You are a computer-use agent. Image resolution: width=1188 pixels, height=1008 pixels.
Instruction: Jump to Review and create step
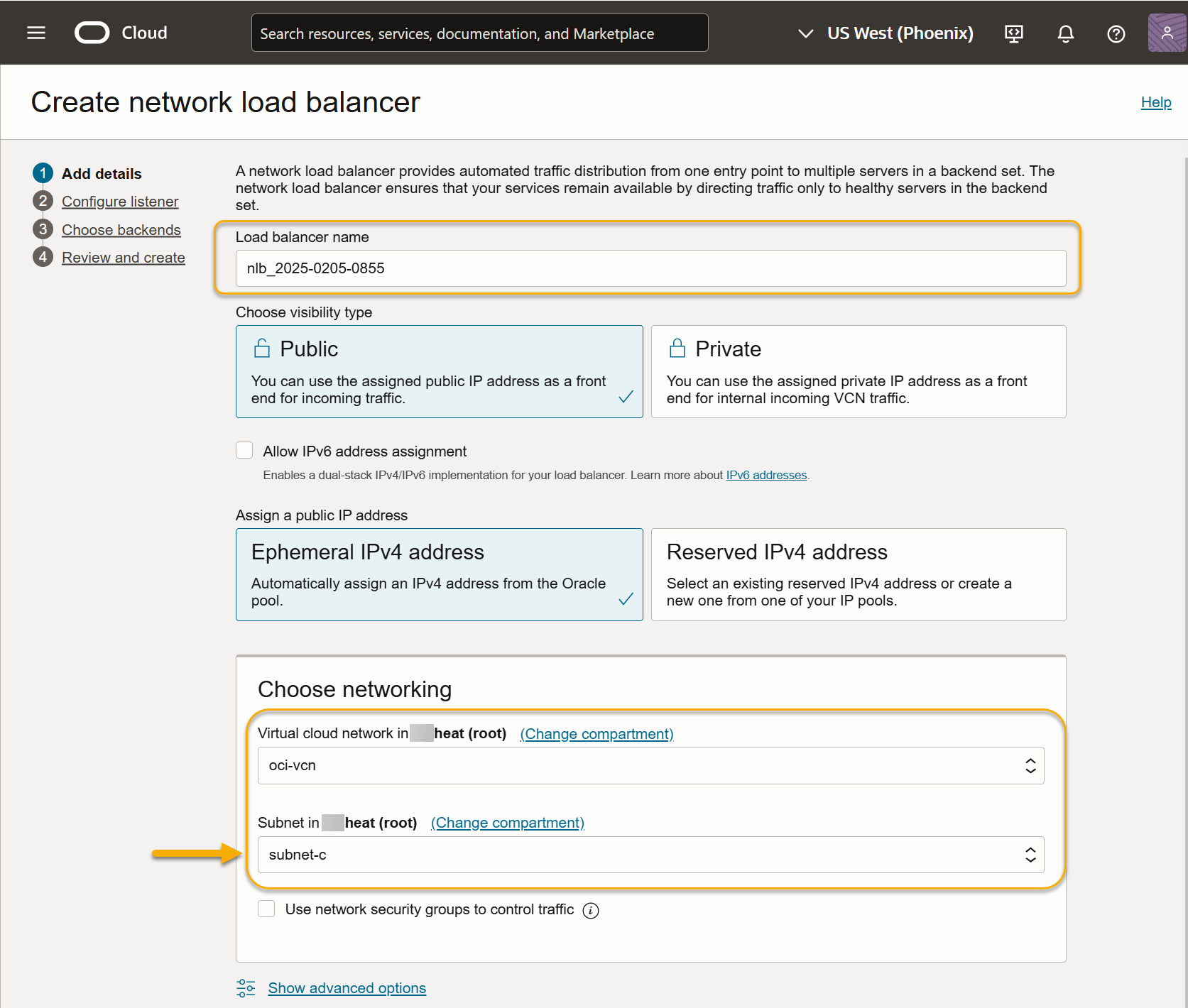[x=123, y=258]
